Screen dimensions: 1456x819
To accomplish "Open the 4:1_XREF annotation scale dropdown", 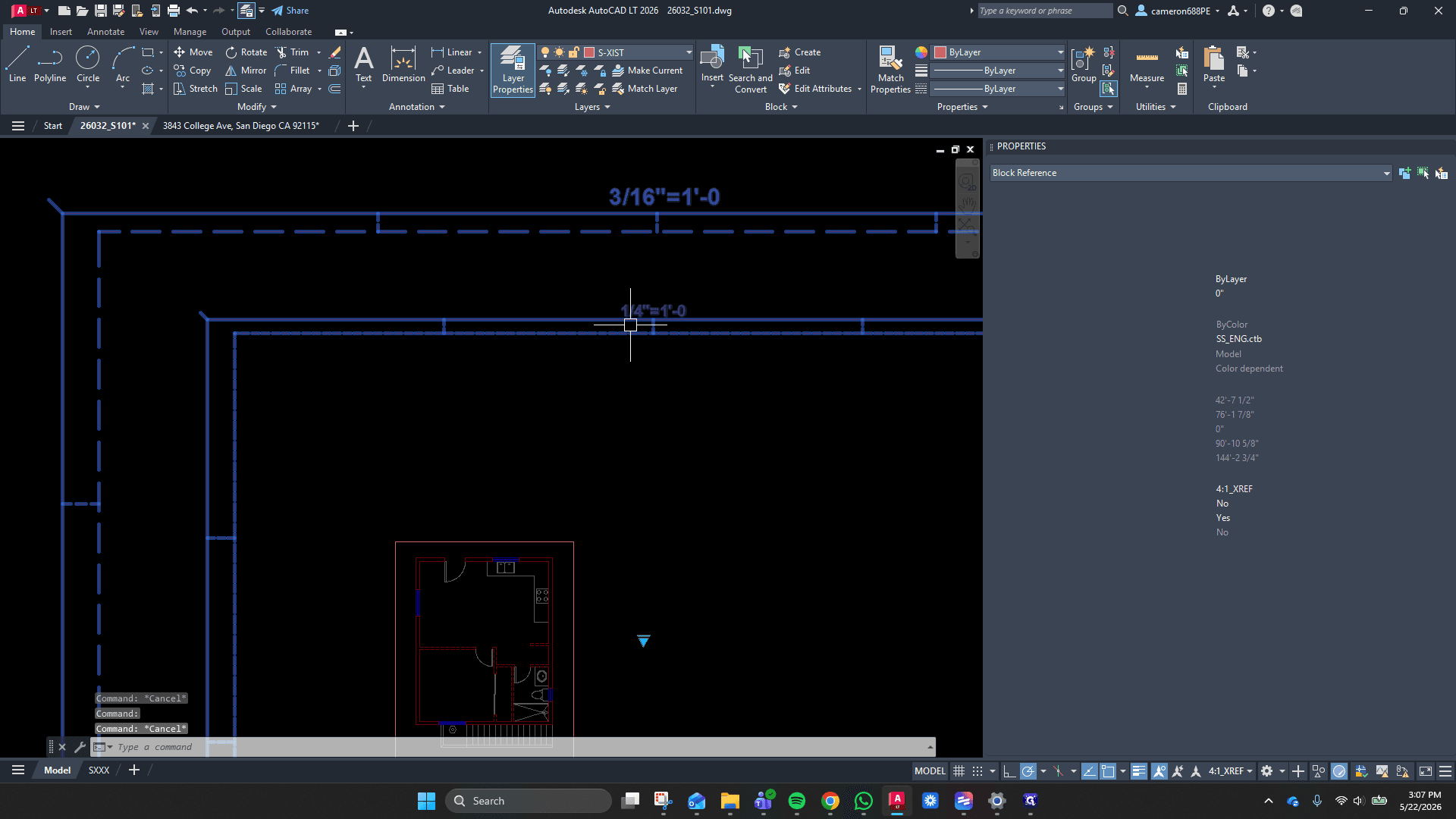I will (x=1230, y=771).
